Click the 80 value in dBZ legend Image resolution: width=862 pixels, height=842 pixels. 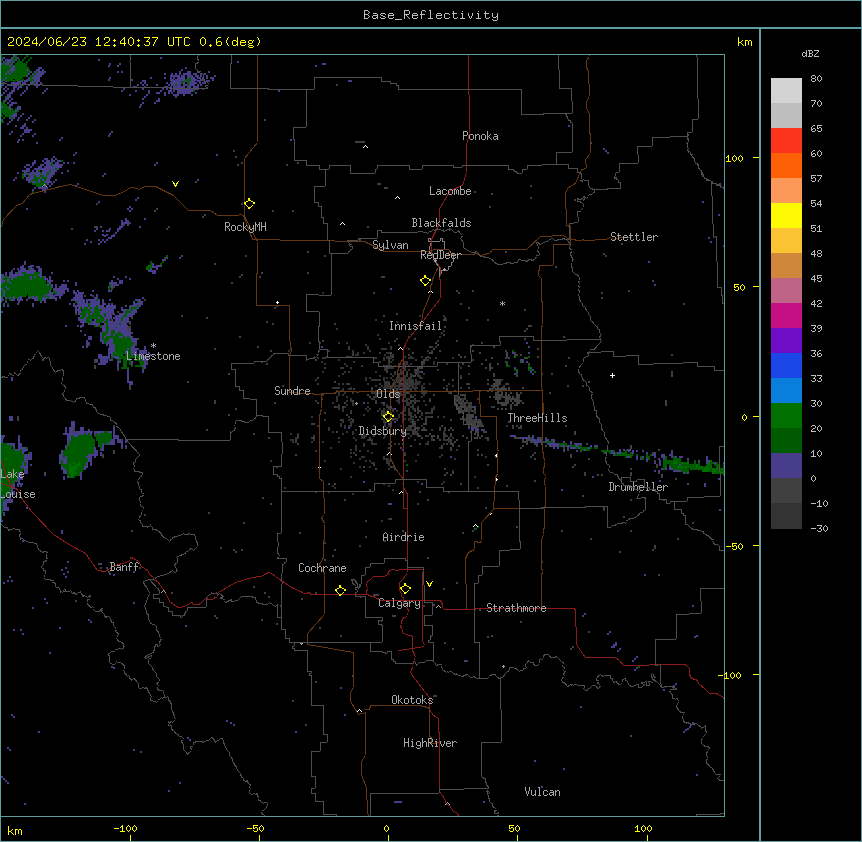816,79
